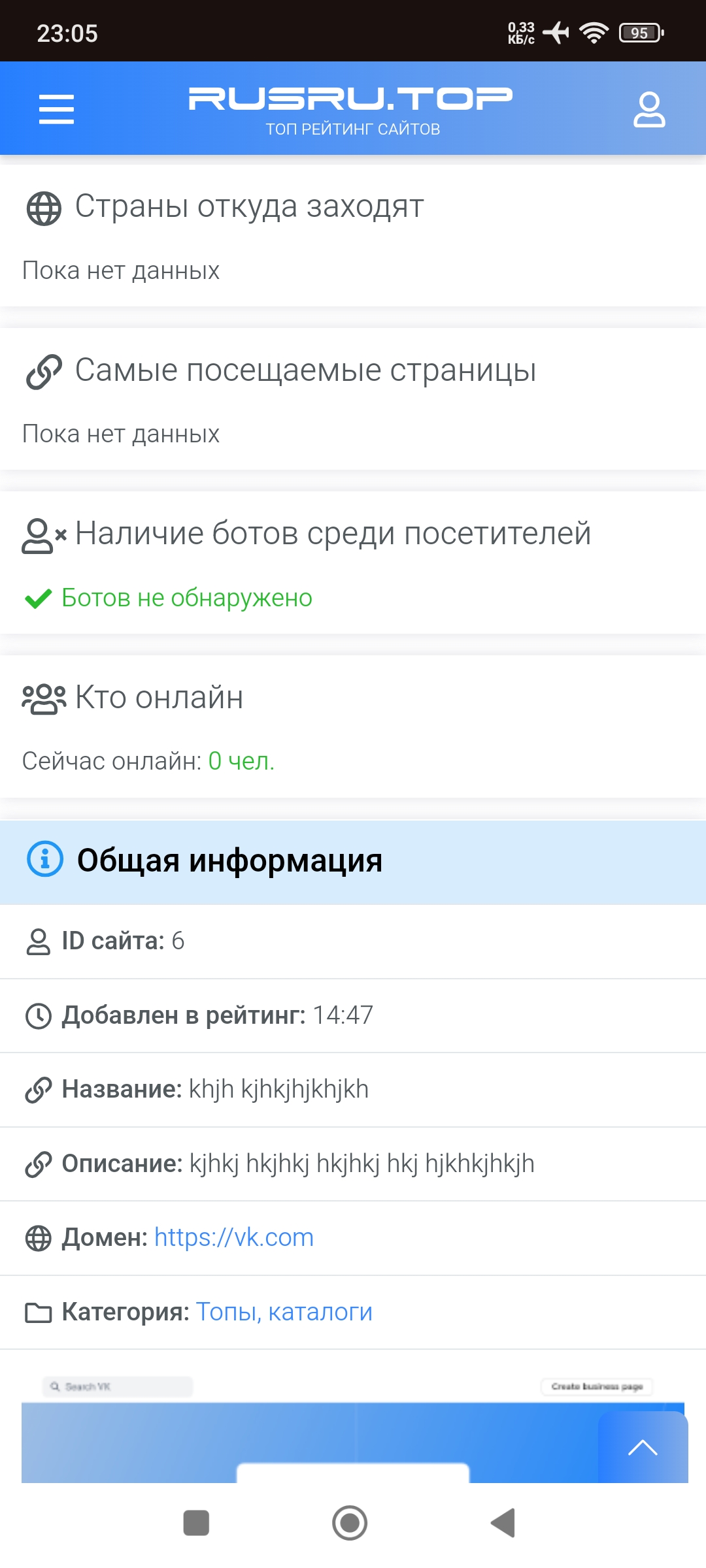The image size is (706, 1568).
Task: Tap the folder icon beside Категория
Action: coord(39,1313)
